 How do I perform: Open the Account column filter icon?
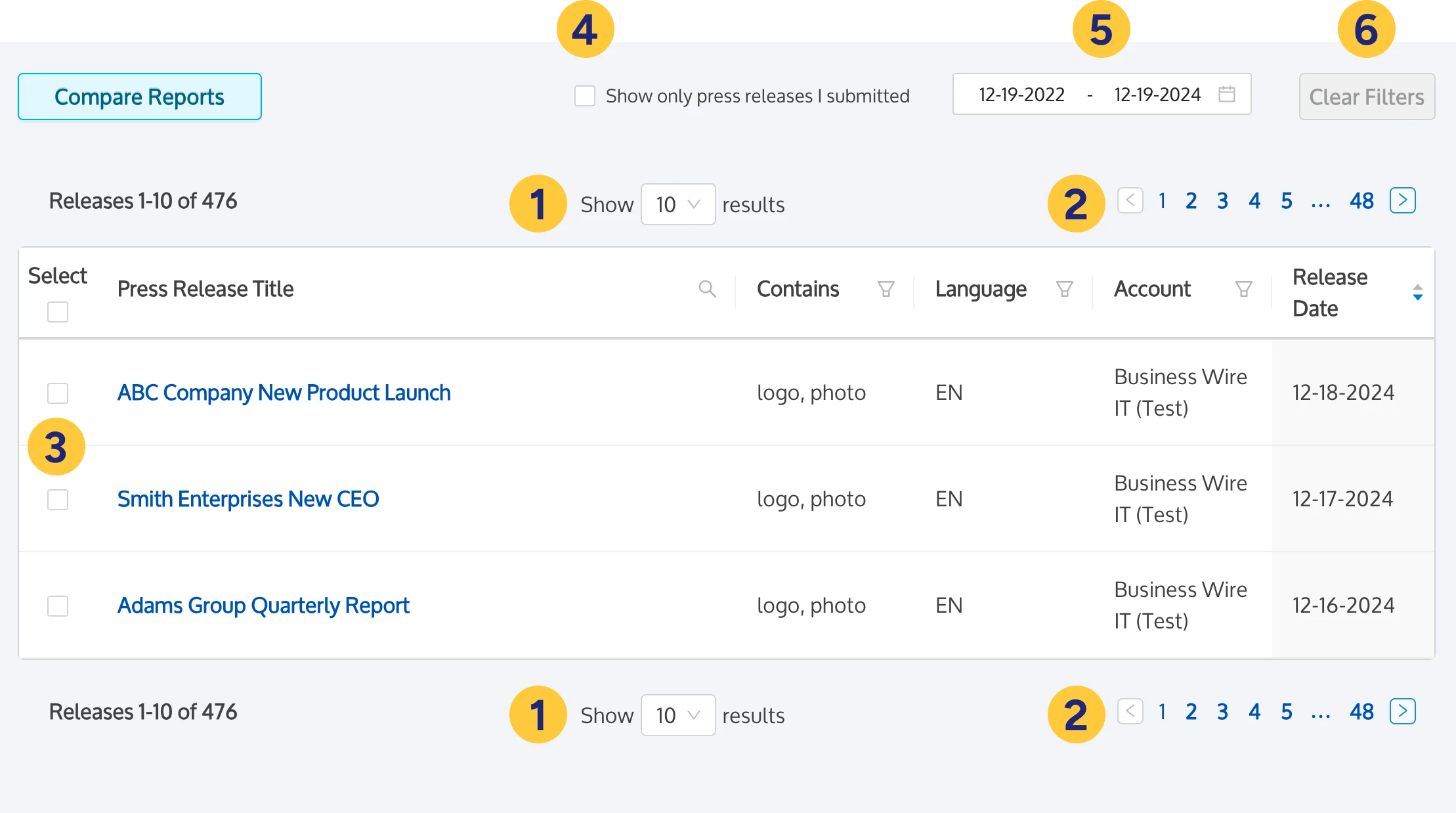click(x=1243, y=289)
